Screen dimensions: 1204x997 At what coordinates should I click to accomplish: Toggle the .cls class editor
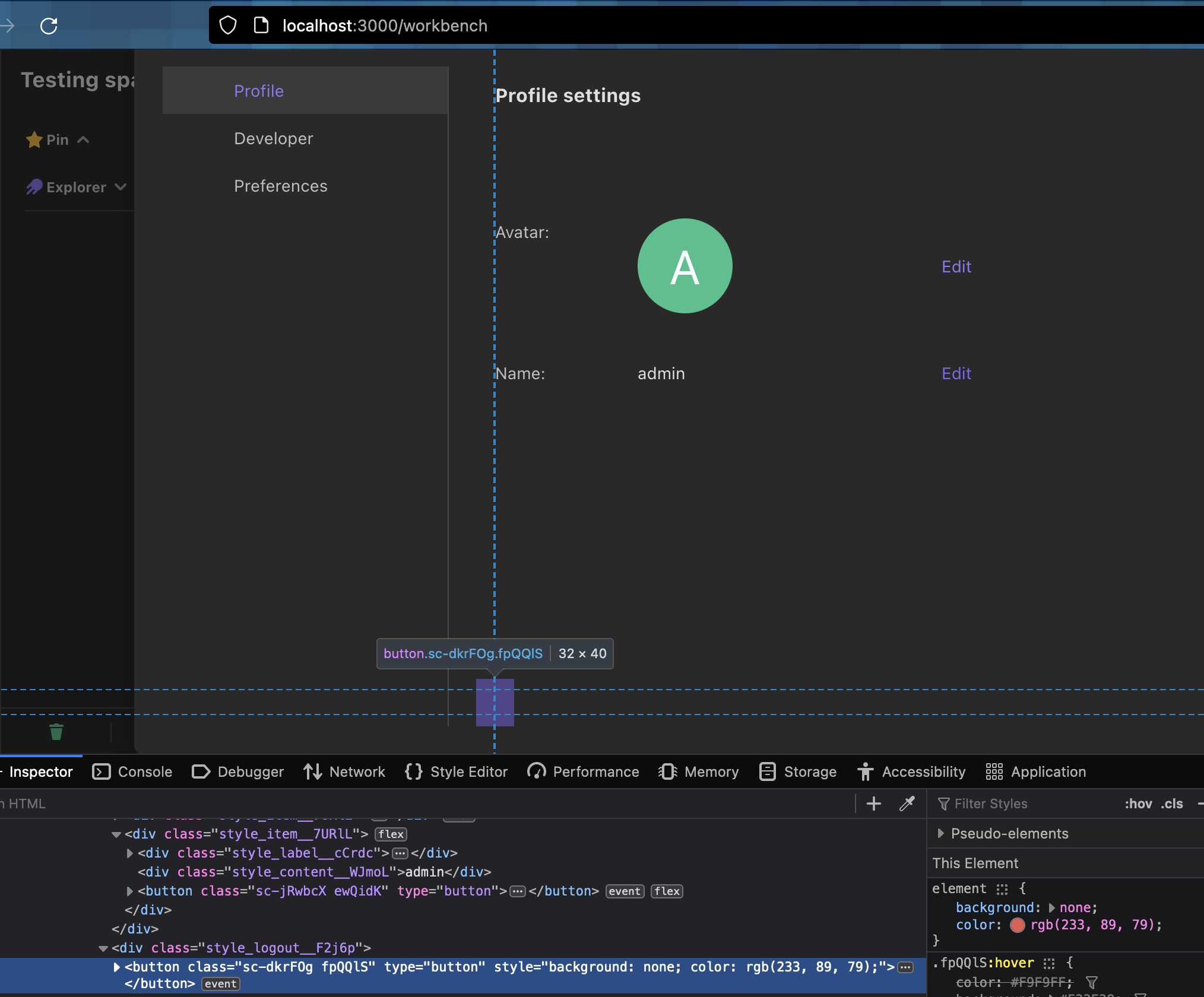point(1170,804)
